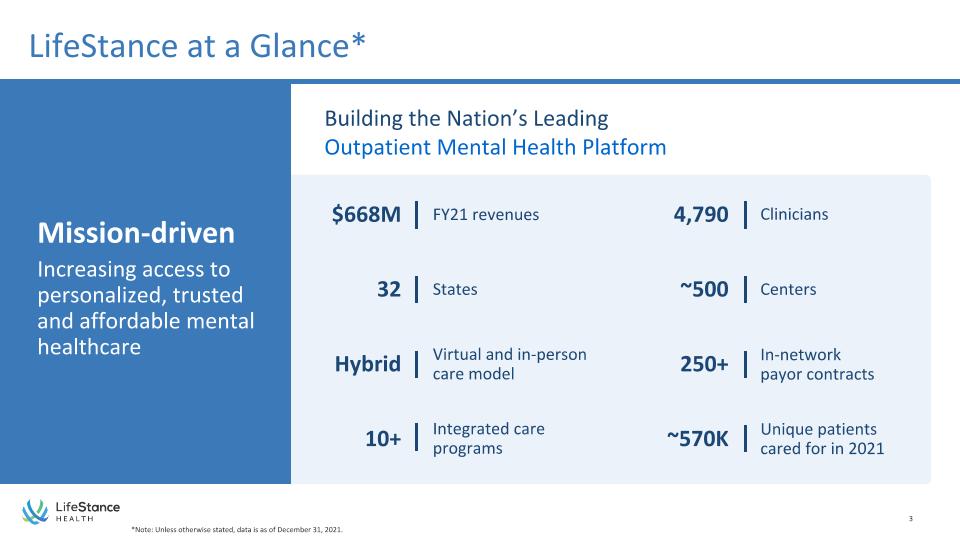Screen dimensions: 960x540
Task: Select the '10+' programs figure
Action: pyautogui.click(x=383, y=439)
